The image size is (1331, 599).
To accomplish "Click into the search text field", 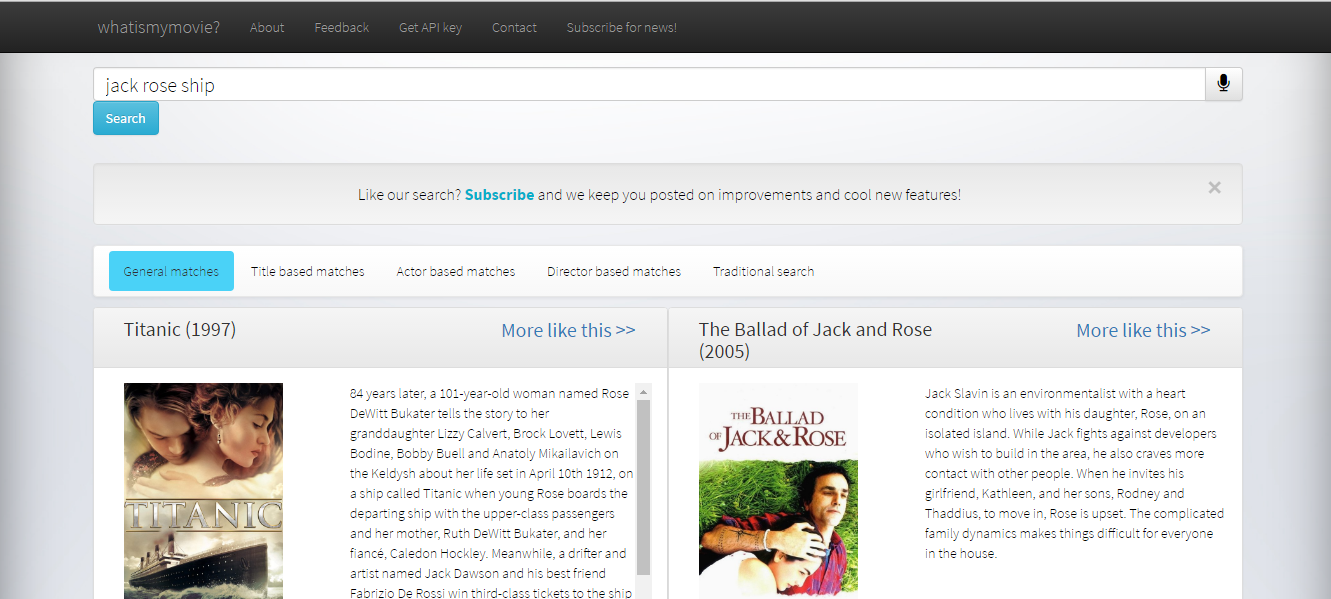I will [x=649, y=84].
